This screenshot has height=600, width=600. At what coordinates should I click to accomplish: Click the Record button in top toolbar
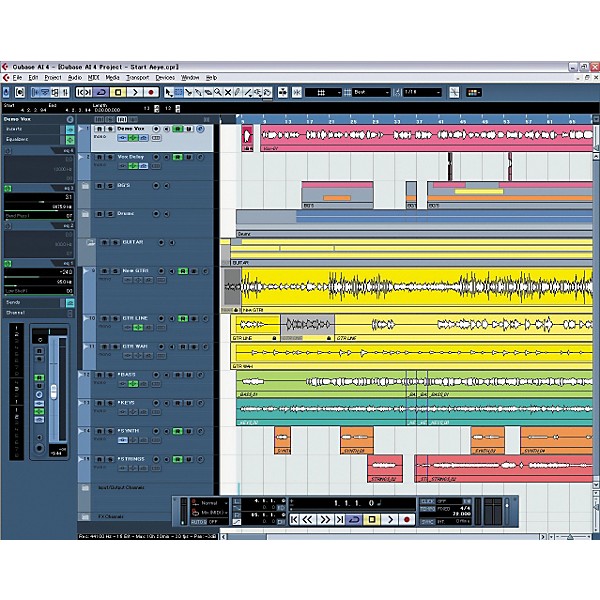point(151,92)
